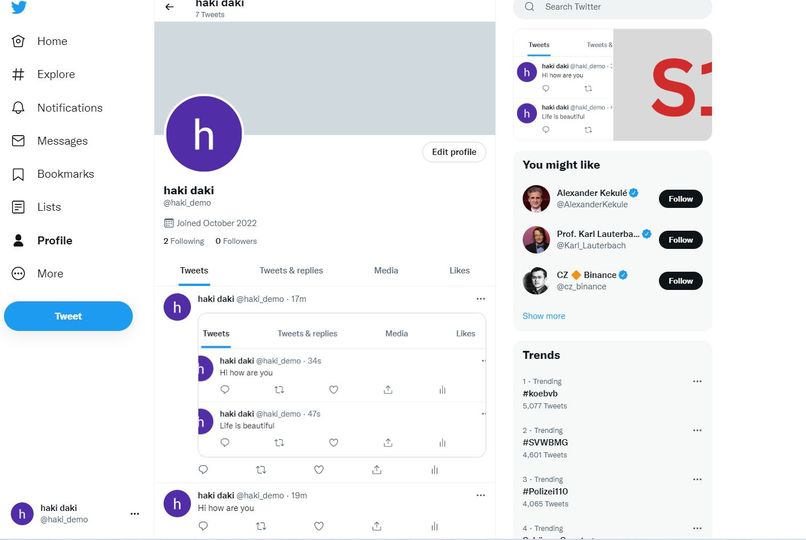Click Show more under You might like
Image resolution: width=806 pixels, height=540 pixels.
[544, 316]
